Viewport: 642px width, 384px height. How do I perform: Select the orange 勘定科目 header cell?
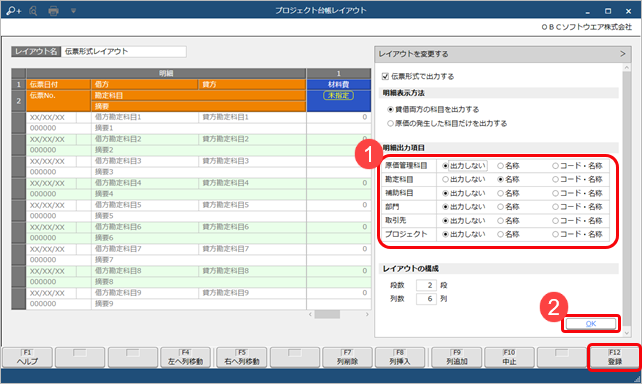[x=198, y=95]
